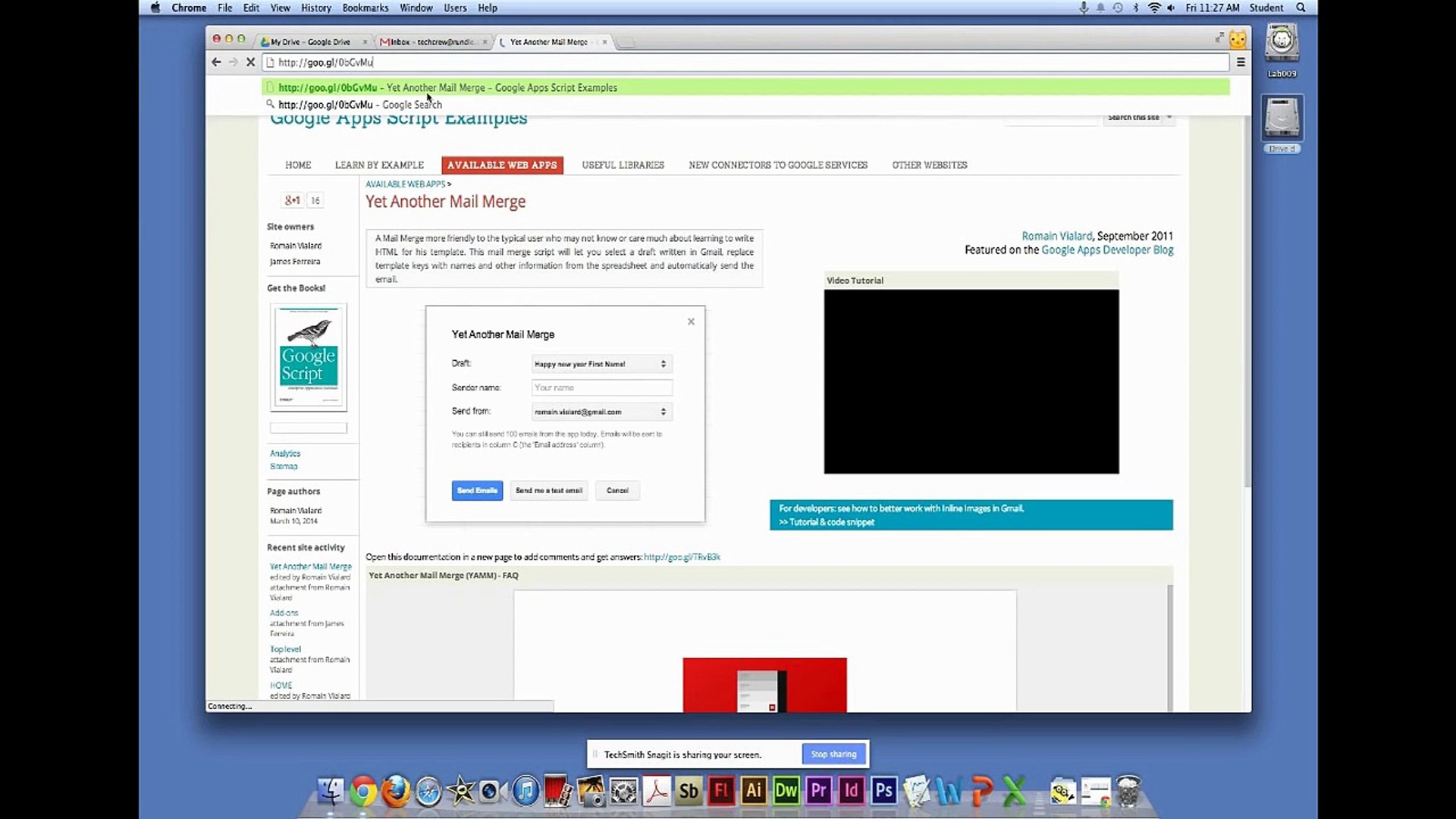The image size is (1456, 819).
Task: Open the Google Apps Developer Blog link
Action: (x=1107, y=250)
